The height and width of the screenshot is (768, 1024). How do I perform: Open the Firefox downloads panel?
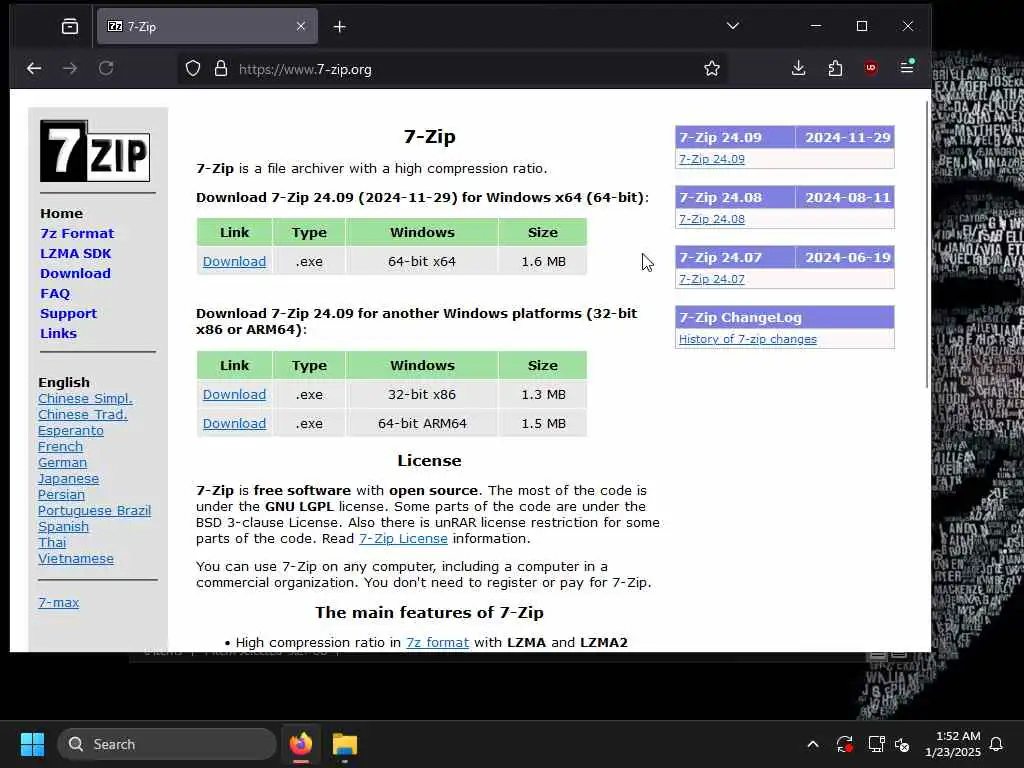(x=798, y=69)
